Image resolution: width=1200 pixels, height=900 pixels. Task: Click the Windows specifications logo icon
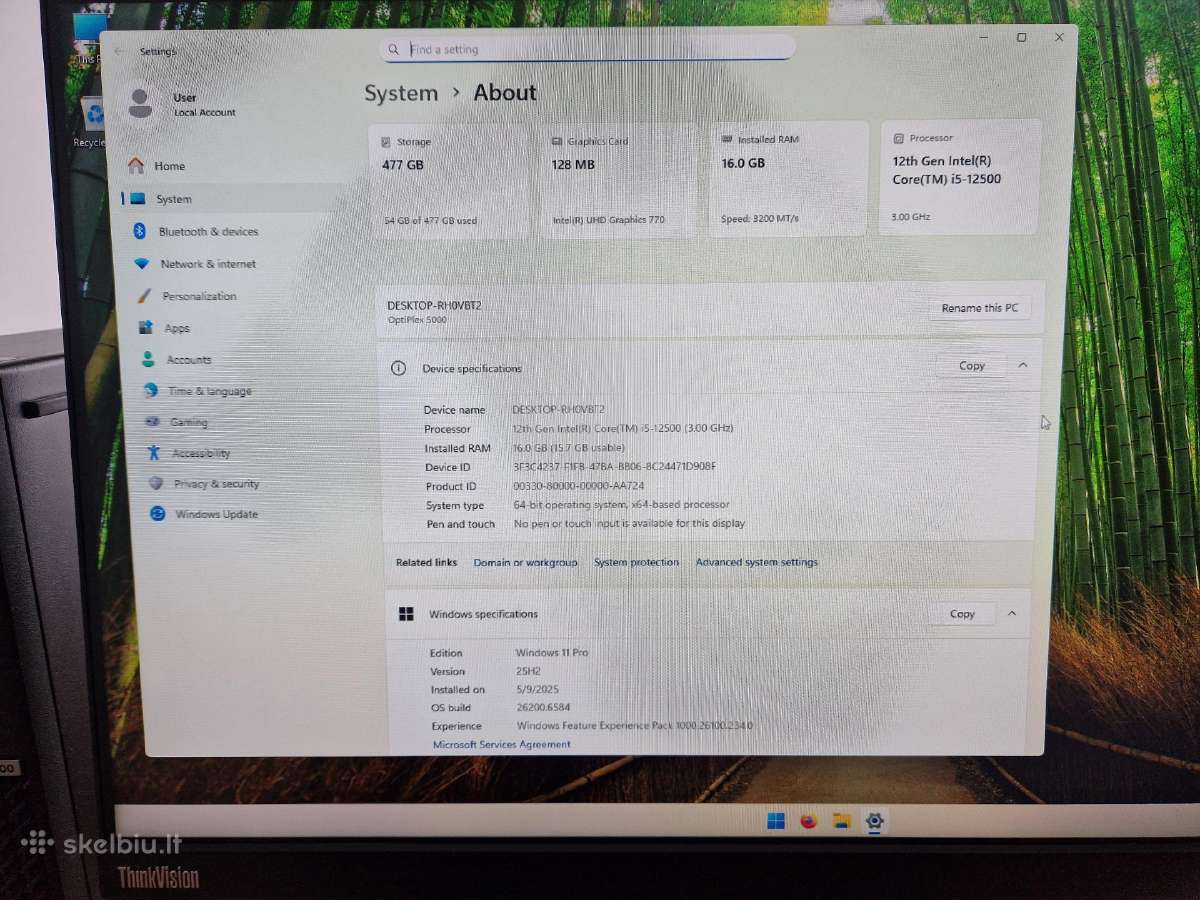[x=406, y=614]
